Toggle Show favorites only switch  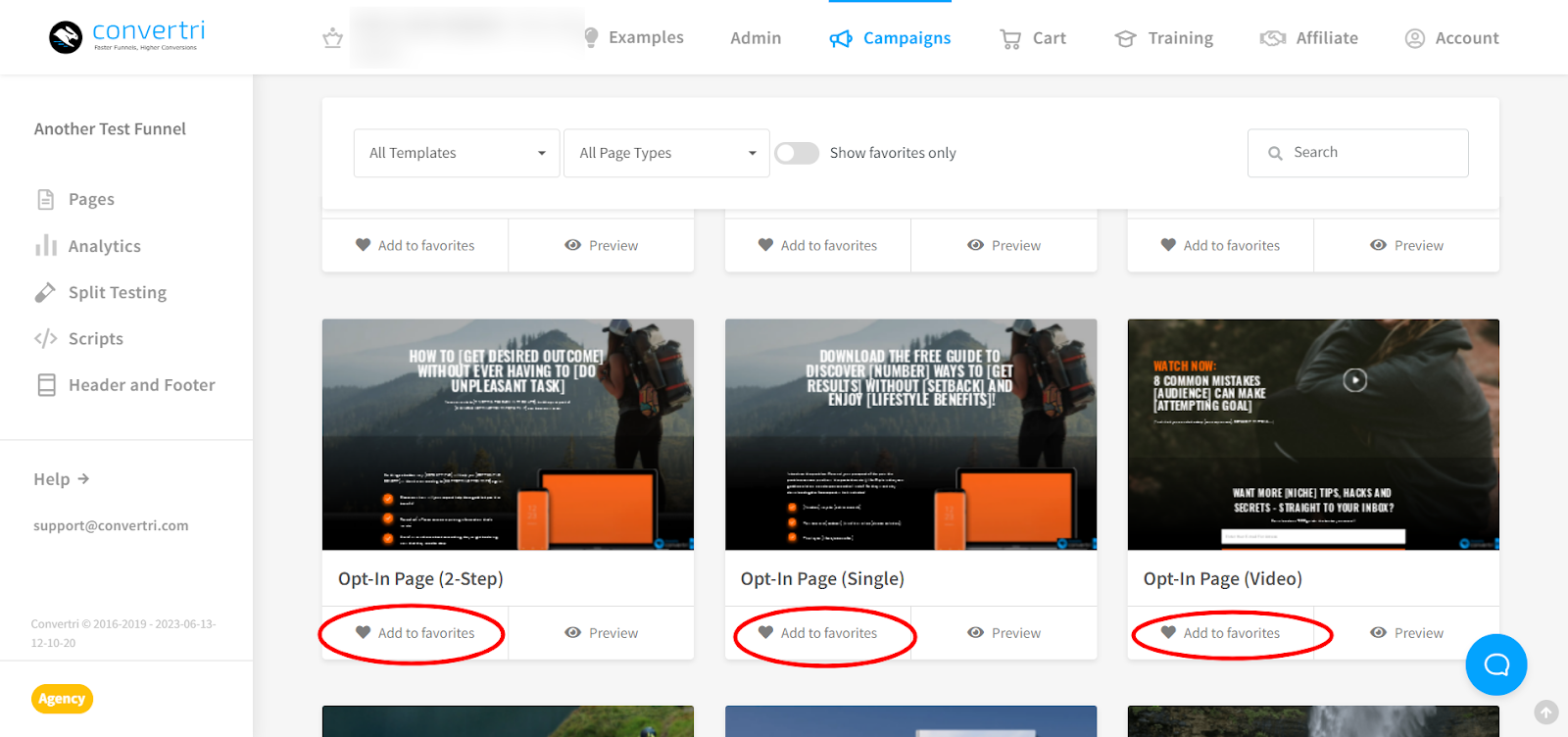click(x=797, y=153)
